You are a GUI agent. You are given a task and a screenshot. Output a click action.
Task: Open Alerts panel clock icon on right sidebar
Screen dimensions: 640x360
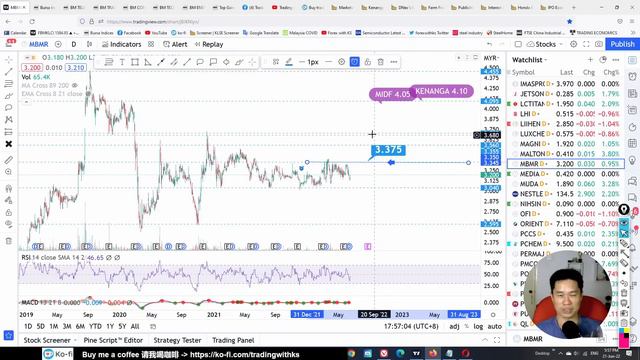coord(632,77)
